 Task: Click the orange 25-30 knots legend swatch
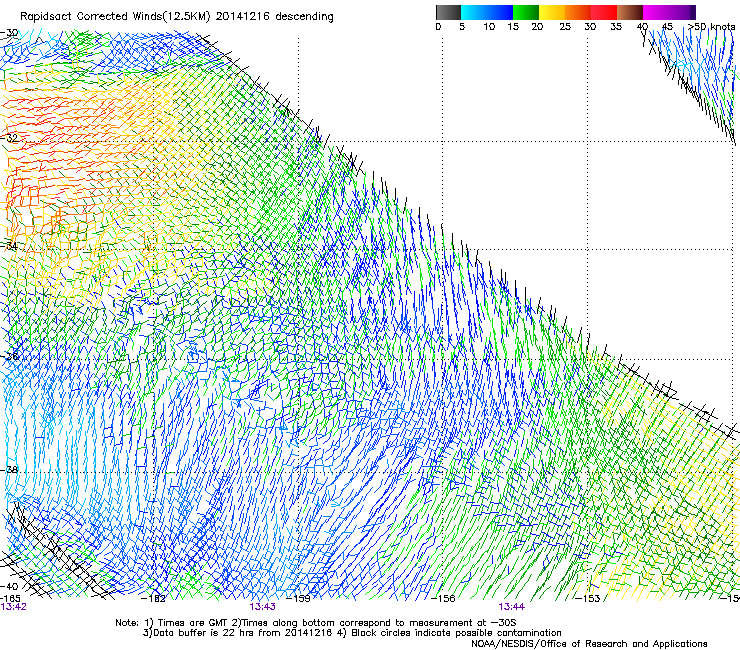(x=578, y=12)
